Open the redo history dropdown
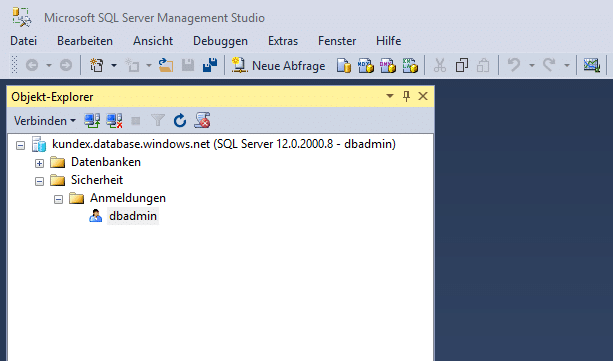The width and height of the screenshot is (613, 361). (x=566, y=65)
